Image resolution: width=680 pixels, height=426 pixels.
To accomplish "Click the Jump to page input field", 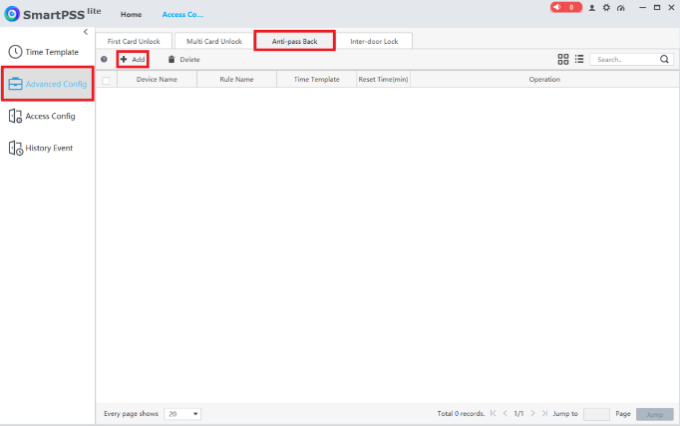I will click(x=596, y=414).
